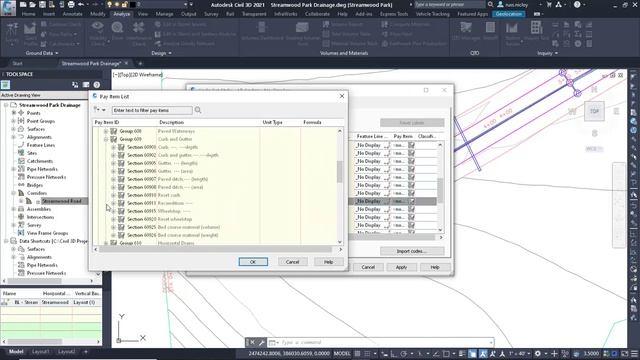This screenshot has width=640, height=360.
Task: Close the command line with its X icon
Action: [x=253, y=342]
